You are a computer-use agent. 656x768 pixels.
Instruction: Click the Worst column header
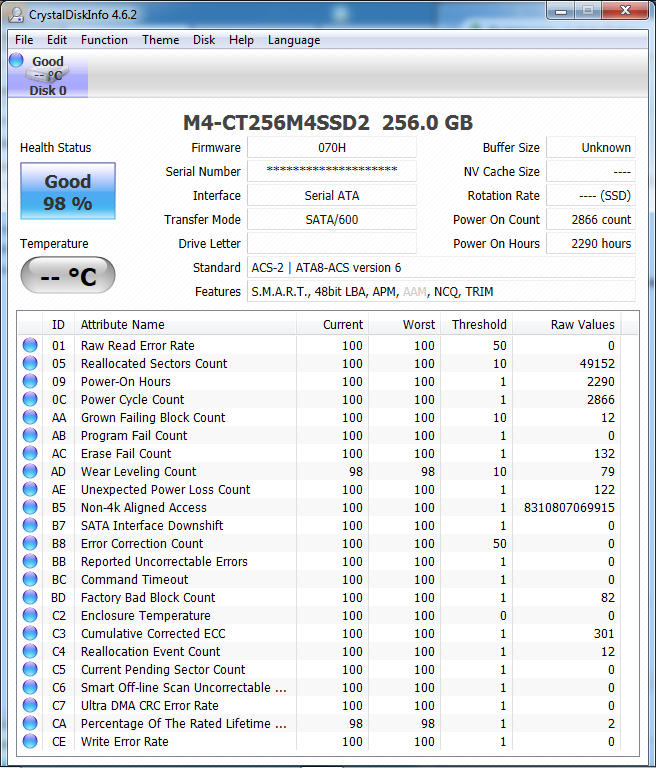click(405, 324)
